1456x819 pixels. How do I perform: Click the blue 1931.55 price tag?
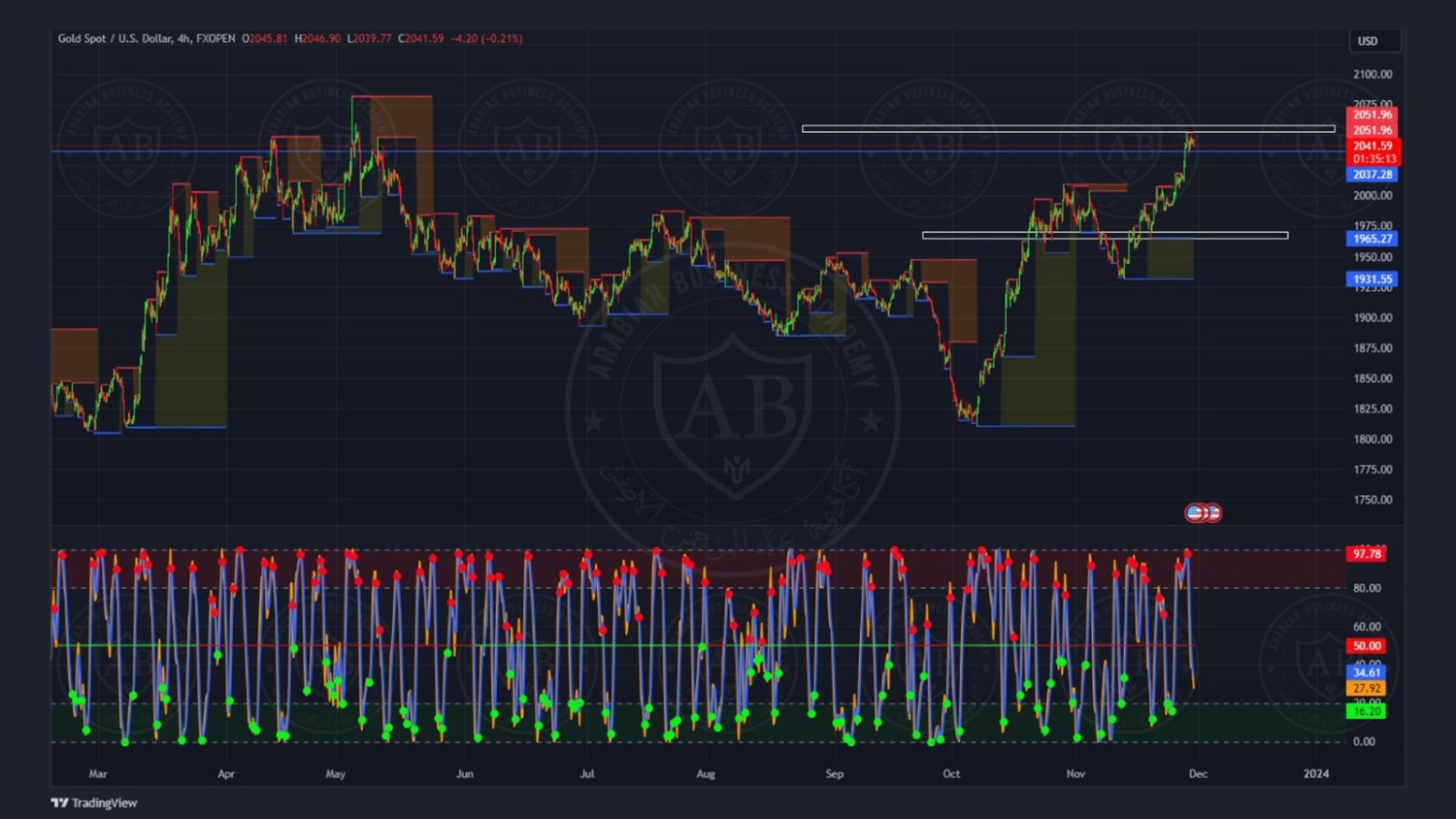[1372, 279]
